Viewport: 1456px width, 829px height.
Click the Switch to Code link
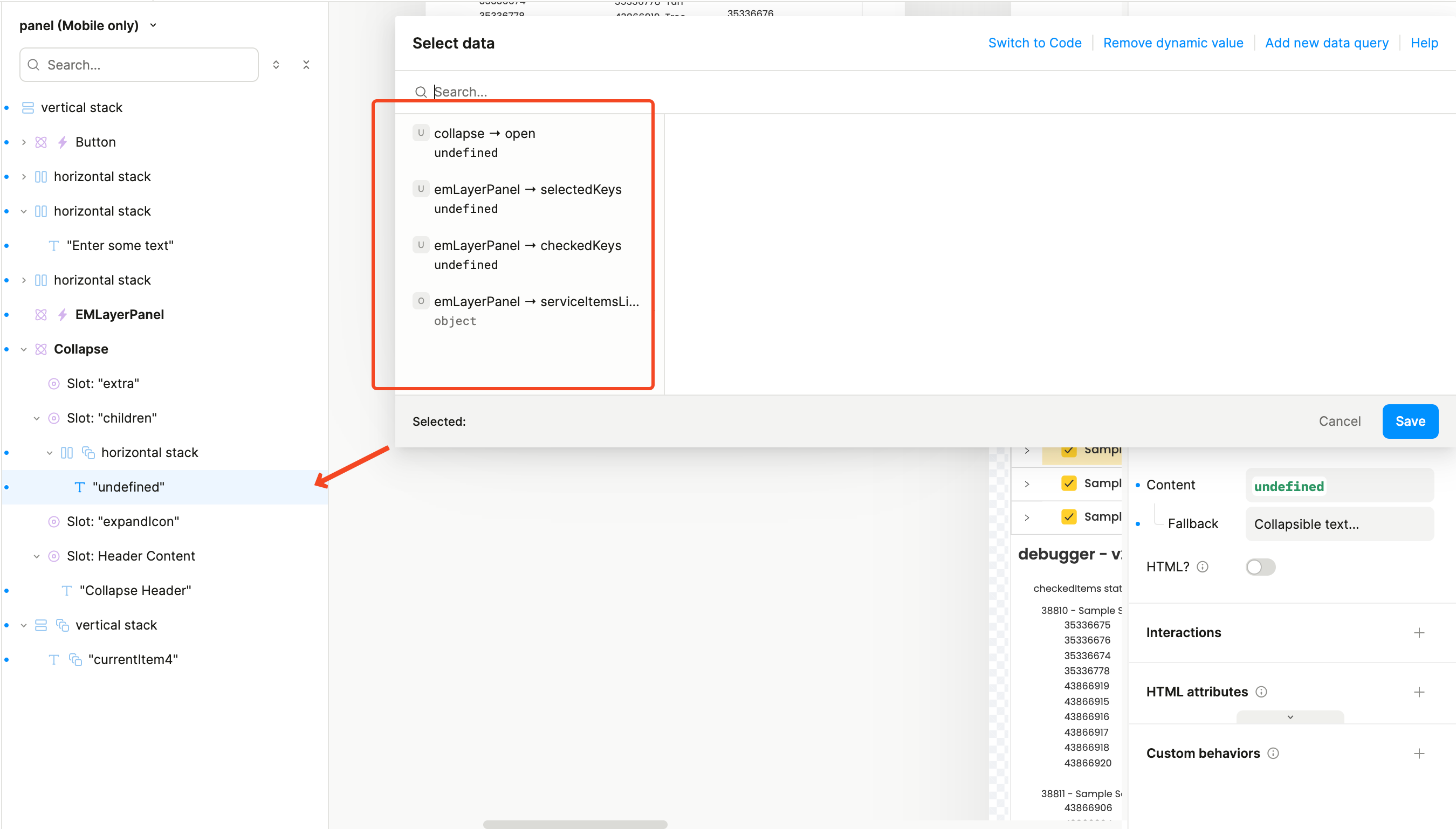[1034, 43]
